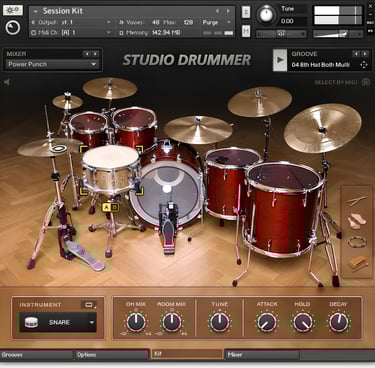The width and height of the screenshot is (375, 368).
Task: Adjust the pan slider under Tune
Action: point(281,34)
